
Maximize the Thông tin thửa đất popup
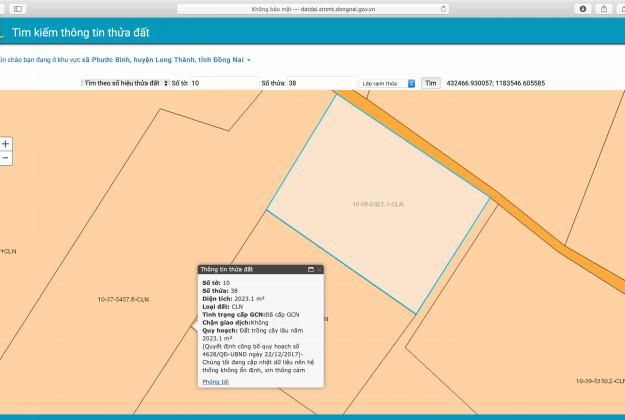[x=311, y=269]
